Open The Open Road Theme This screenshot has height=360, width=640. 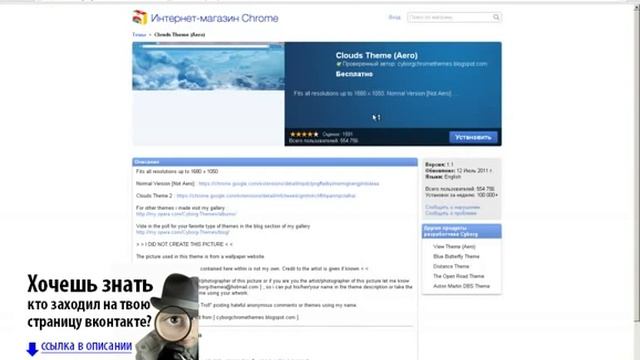(458, 276)
